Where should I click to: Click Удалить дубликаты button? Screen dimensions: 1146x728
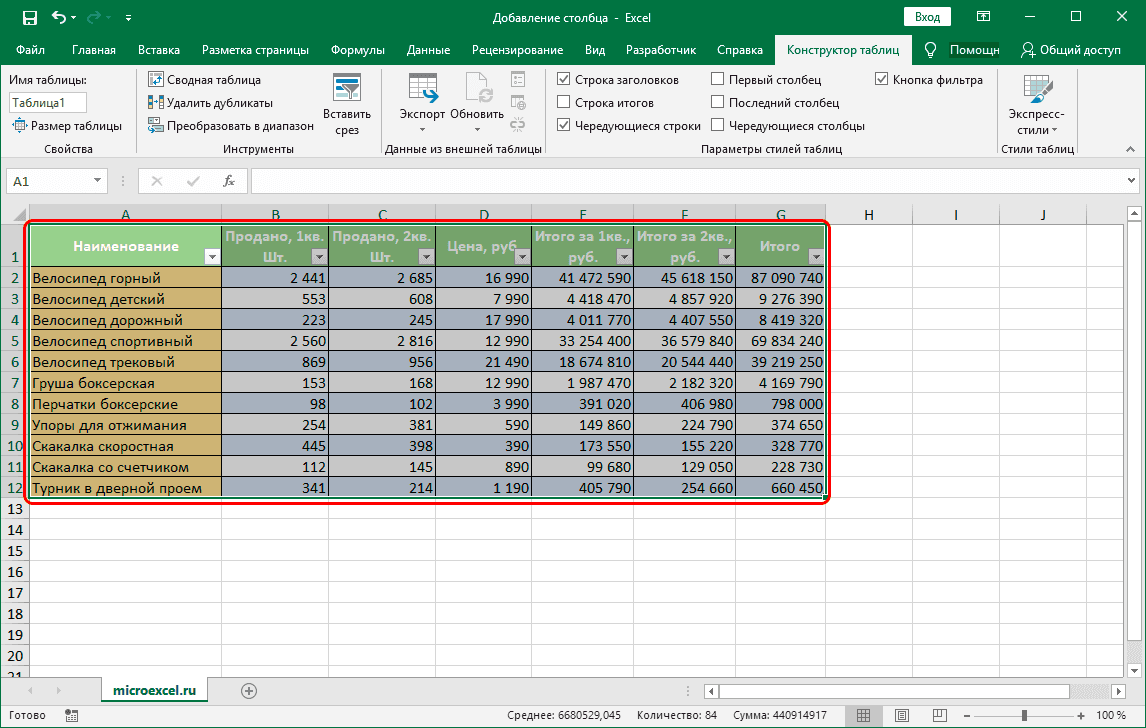pyautogui.click(x=210, y=102)
